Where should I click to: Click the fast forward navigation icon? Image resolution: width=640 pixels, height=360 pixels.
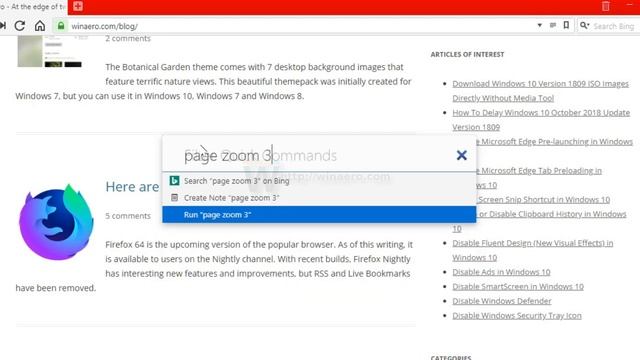coord(2,26)
